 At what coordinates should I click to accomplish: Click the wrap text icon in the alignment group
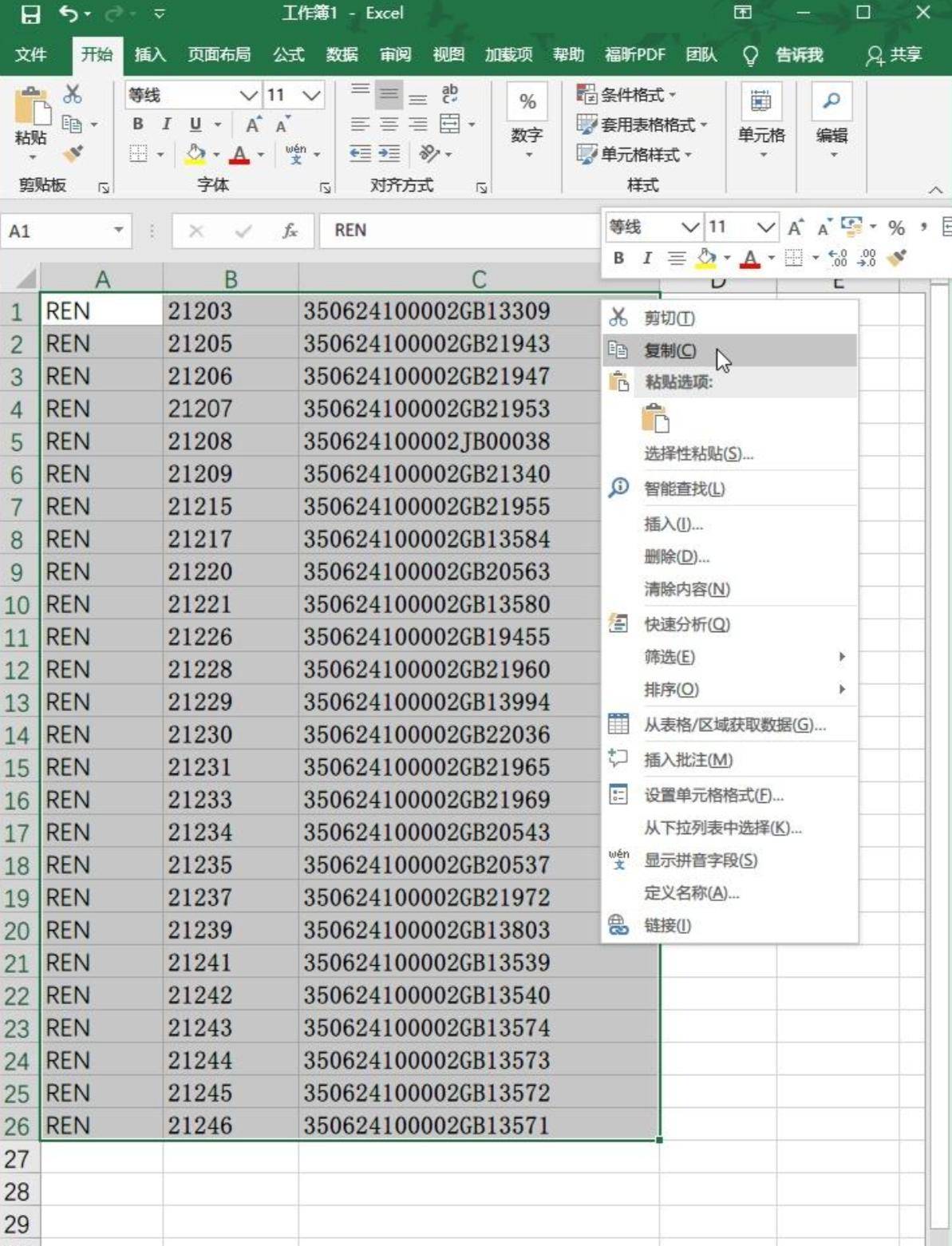(450, 94)
